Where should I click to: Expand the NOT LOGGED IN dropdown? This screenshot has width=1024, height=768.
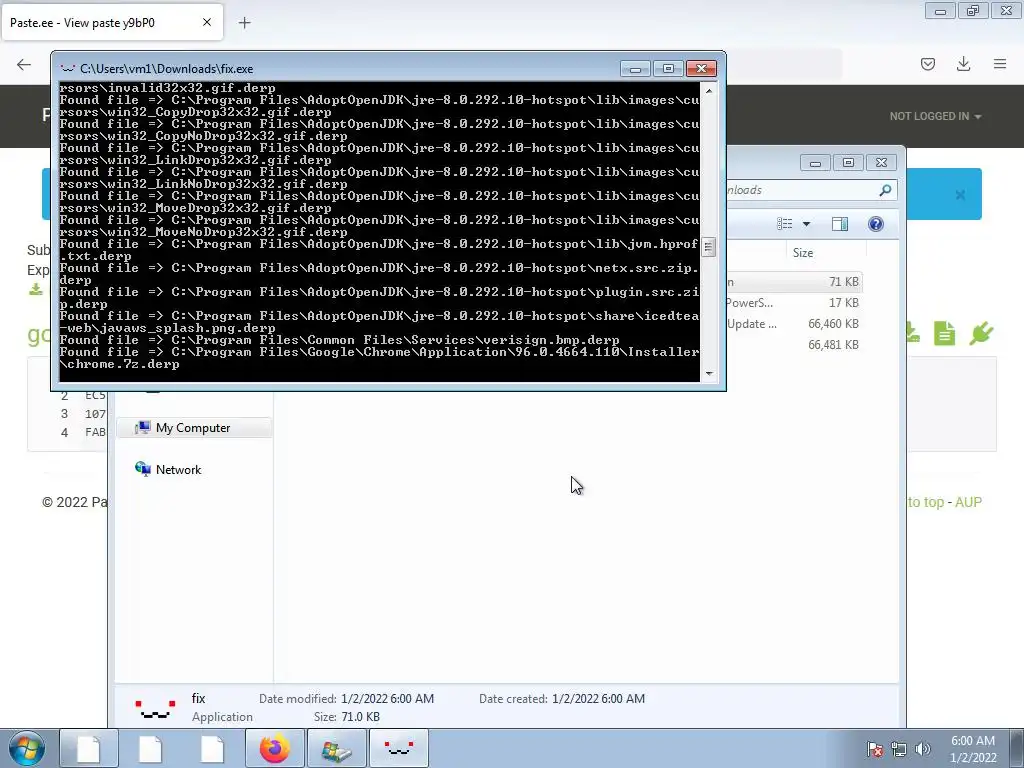point(935,116)
